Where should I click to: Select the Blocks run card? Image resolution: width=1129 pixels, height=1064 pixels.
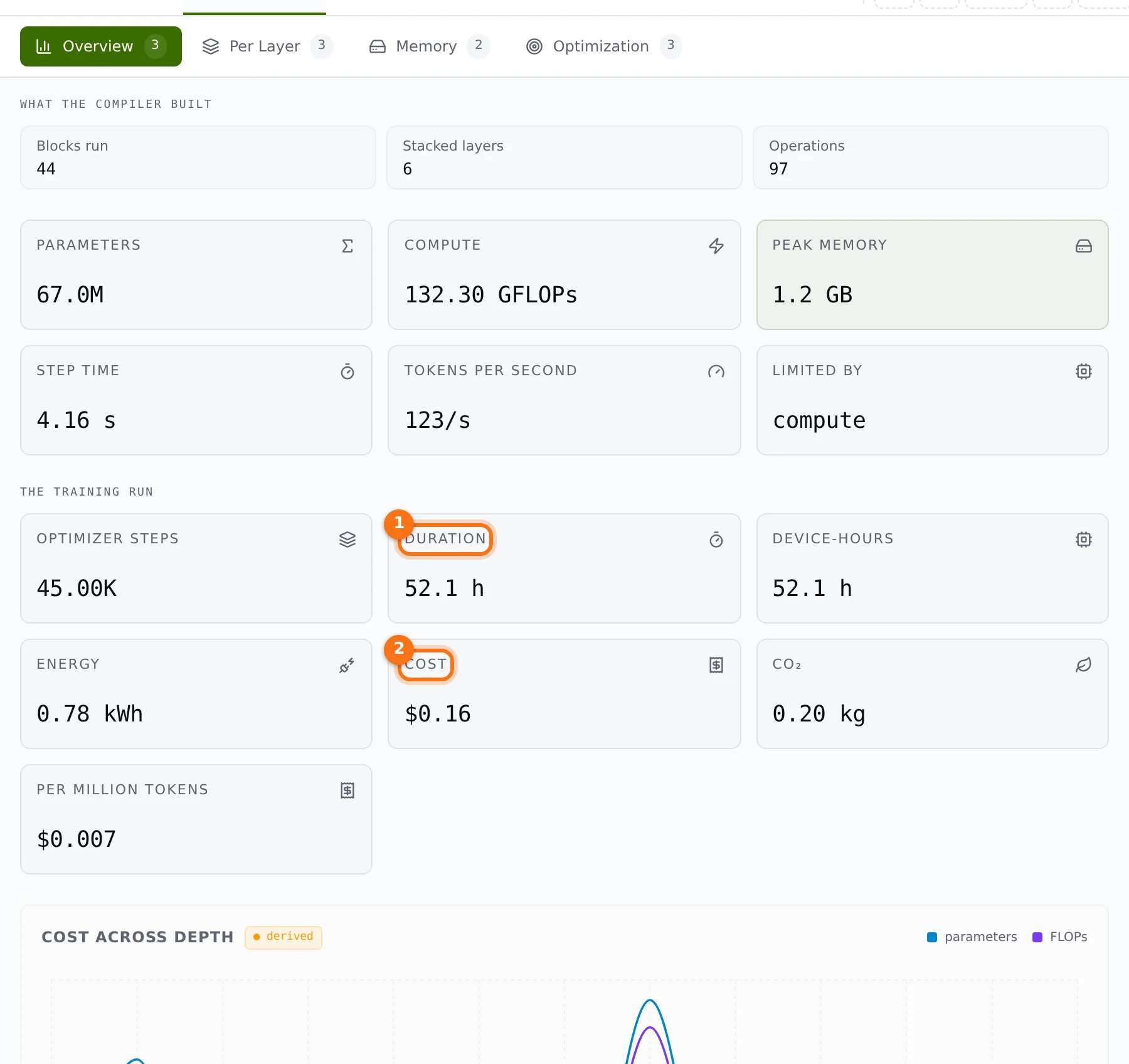(198, 157)
